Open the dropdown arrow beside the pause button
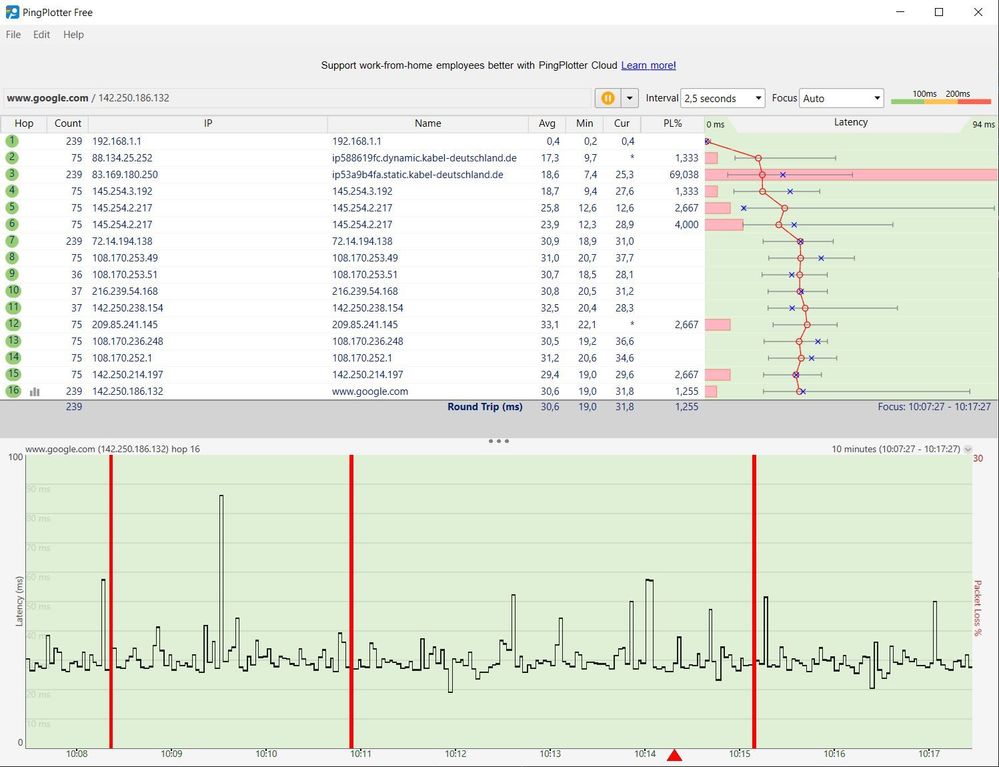This screenshot has height=767, width=999. click(629, 98)
